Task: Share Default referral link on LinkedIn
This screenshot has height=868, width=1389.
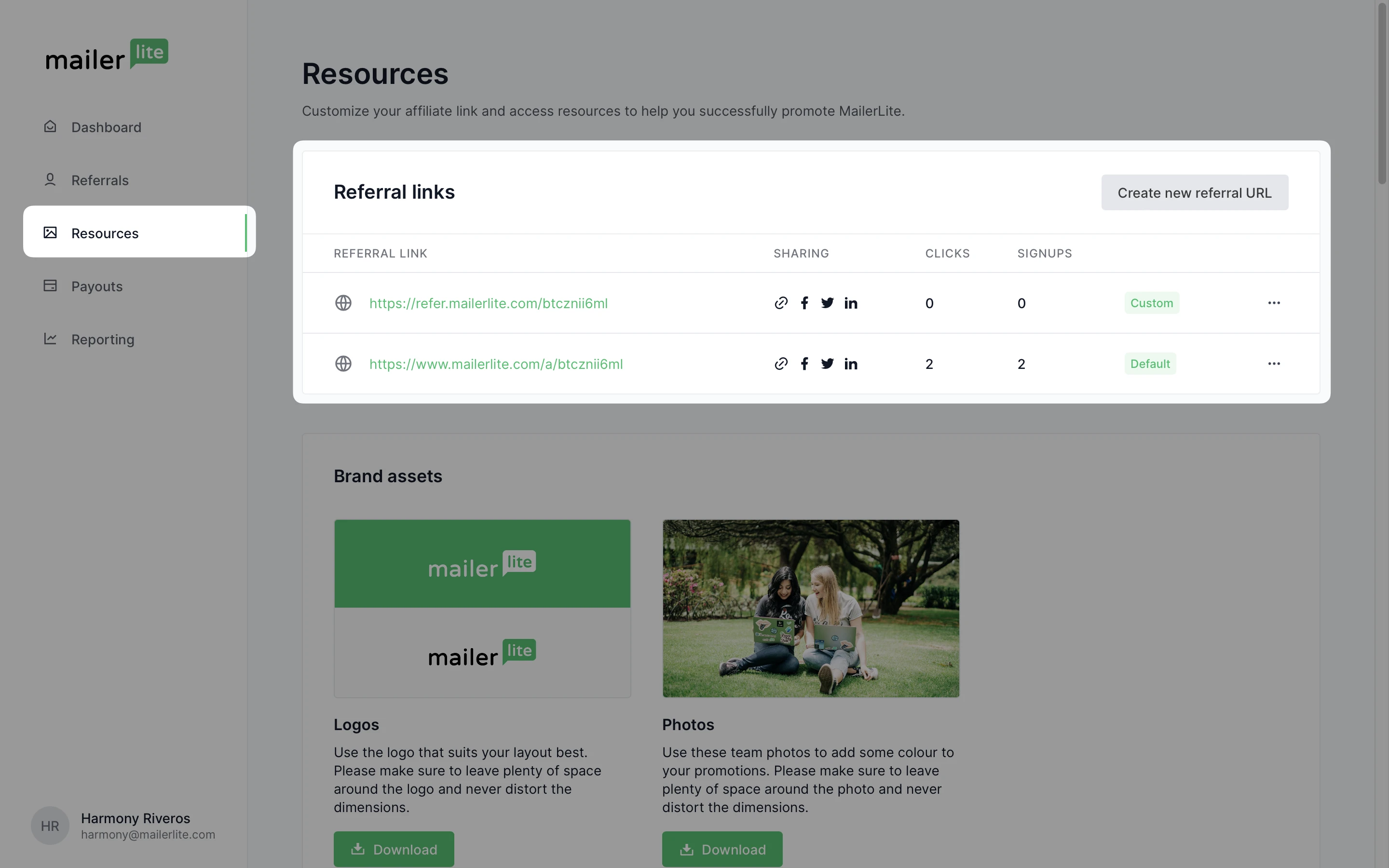Action: (851, 364)
